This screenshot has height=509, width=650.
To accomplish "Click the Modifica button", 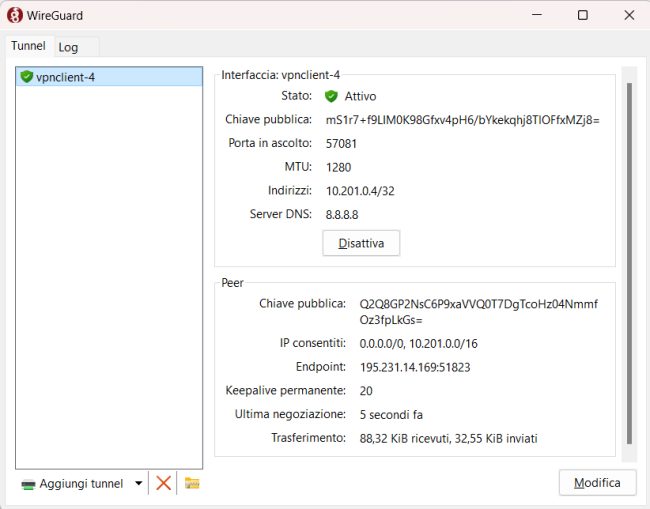I will (597, 482).
